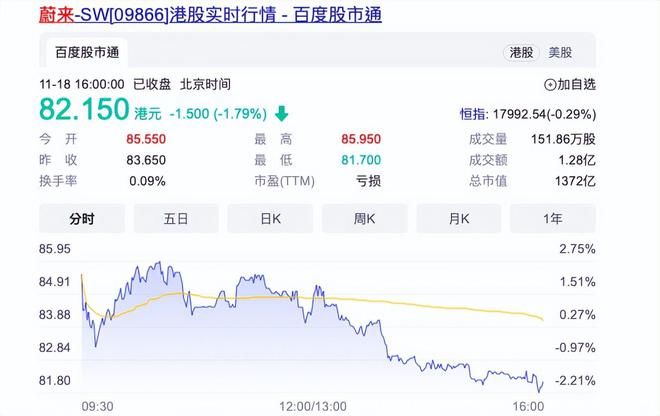Select the 月K chart tab

coord(459,219)
